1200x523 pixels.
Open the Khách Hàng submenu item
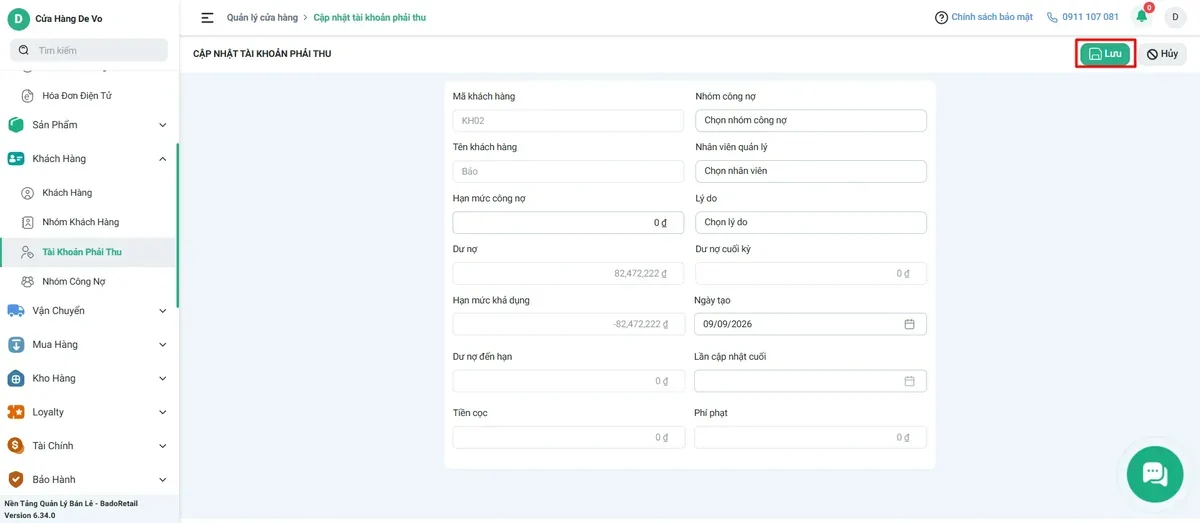click(x=67, y=193)
